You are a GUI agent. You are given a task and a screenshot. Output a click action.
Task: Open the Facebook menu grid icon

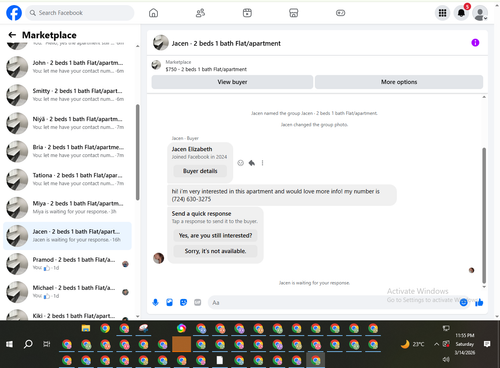point(442,13)
